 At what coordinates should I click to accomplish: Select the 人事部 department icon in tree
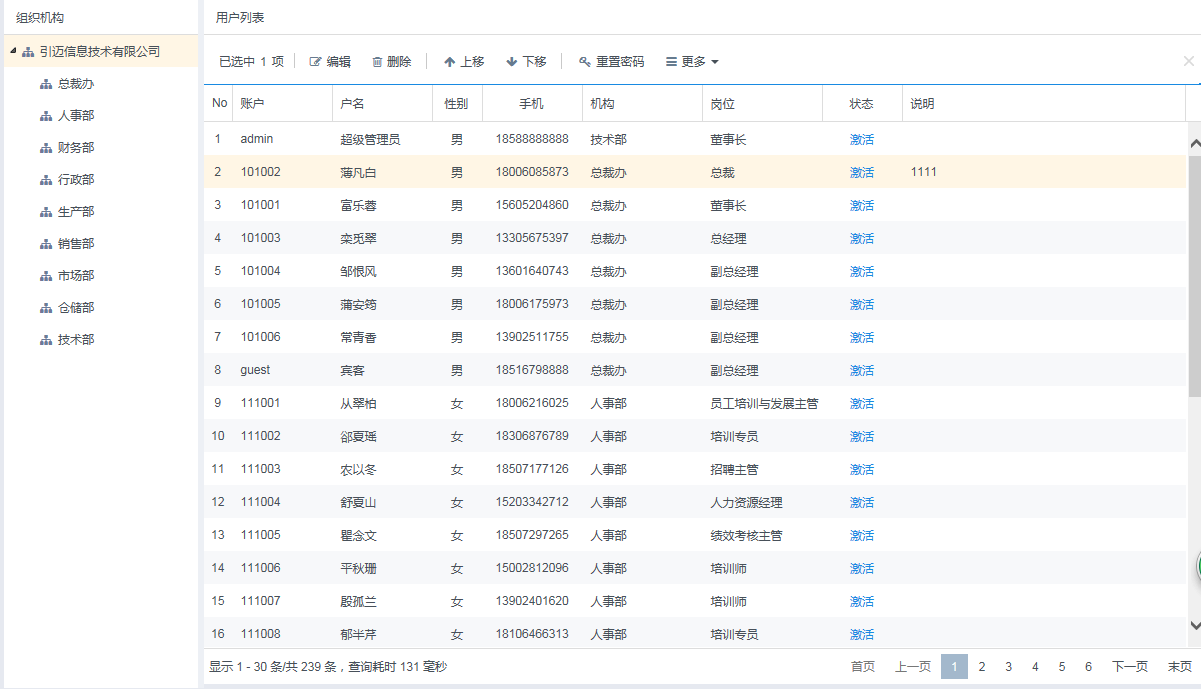pos(45,116)
